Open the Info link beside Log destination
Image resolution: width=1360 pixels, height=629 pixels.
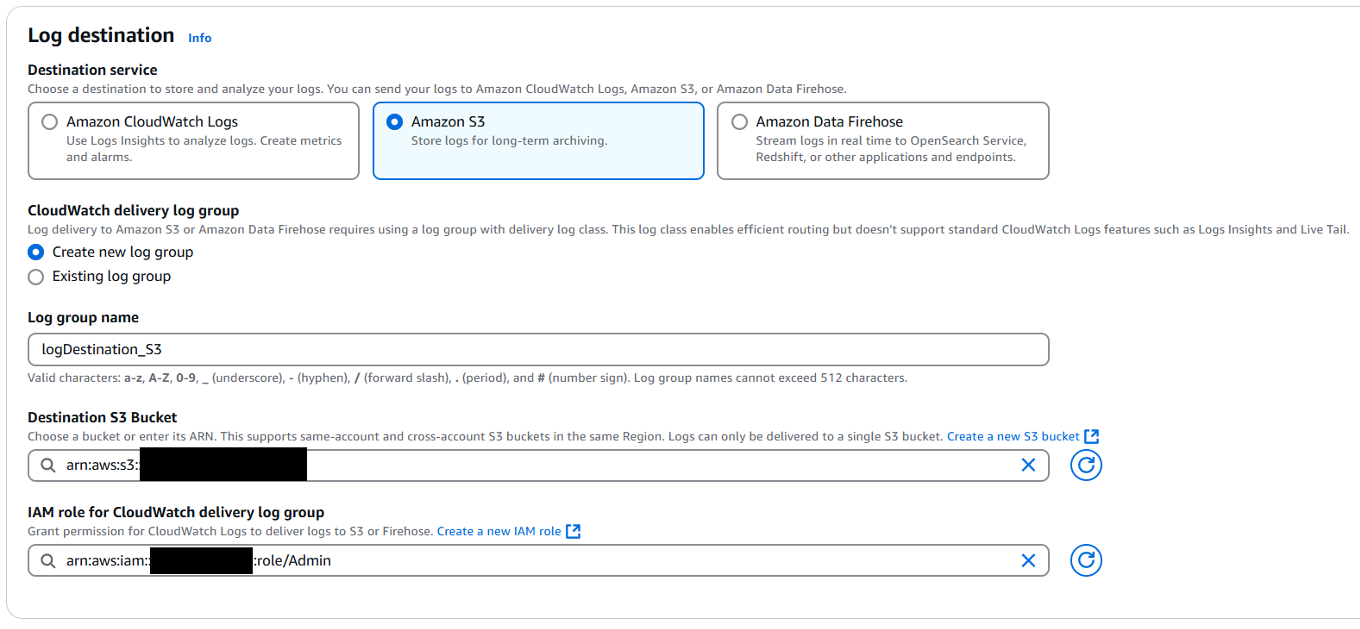pyautogui.click(x=200, y=38)
